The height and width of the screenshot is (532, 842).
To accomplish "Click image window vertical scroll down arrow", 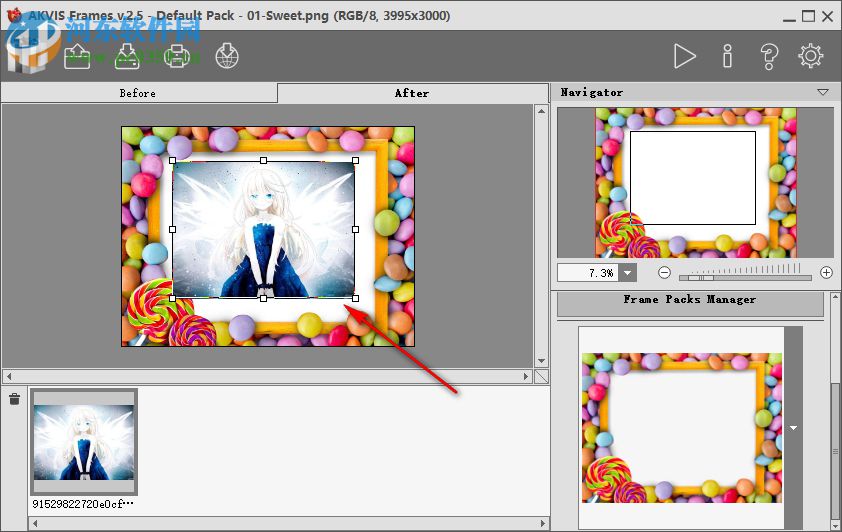I will (541, 361).
